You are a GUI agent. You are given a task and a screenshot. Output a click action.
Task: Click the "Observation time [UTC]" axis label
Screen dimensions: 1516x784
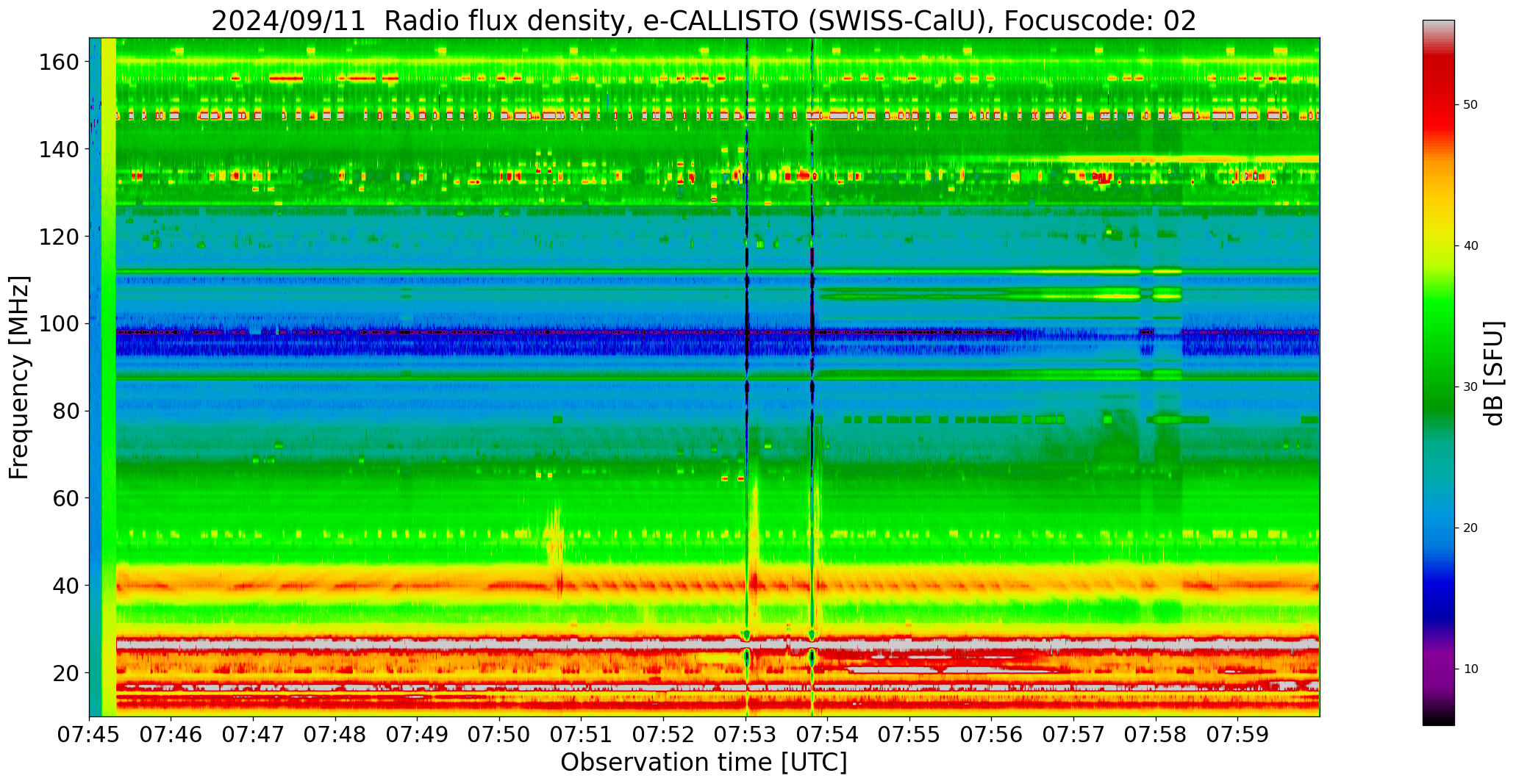pyautogui.click(x=704, y=763)
